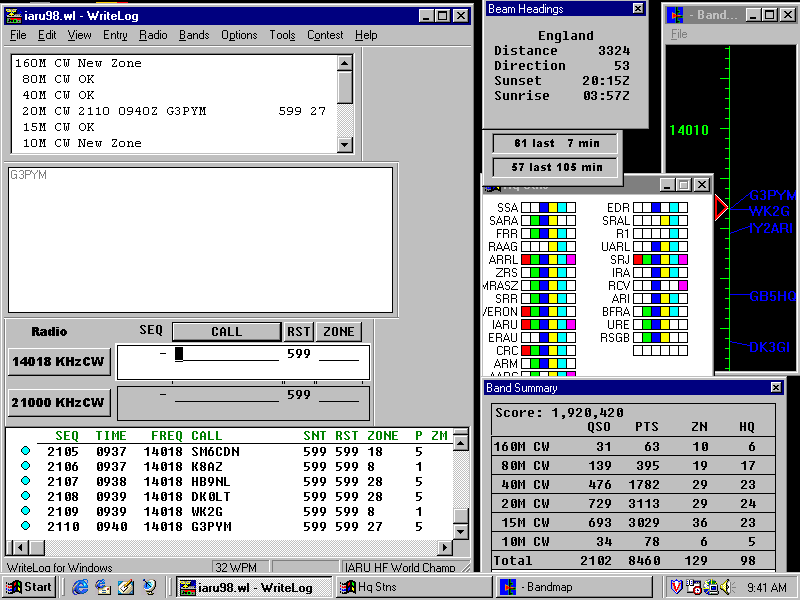
Task: Select the 14018 KHzCW radio button
Action: 59,362
